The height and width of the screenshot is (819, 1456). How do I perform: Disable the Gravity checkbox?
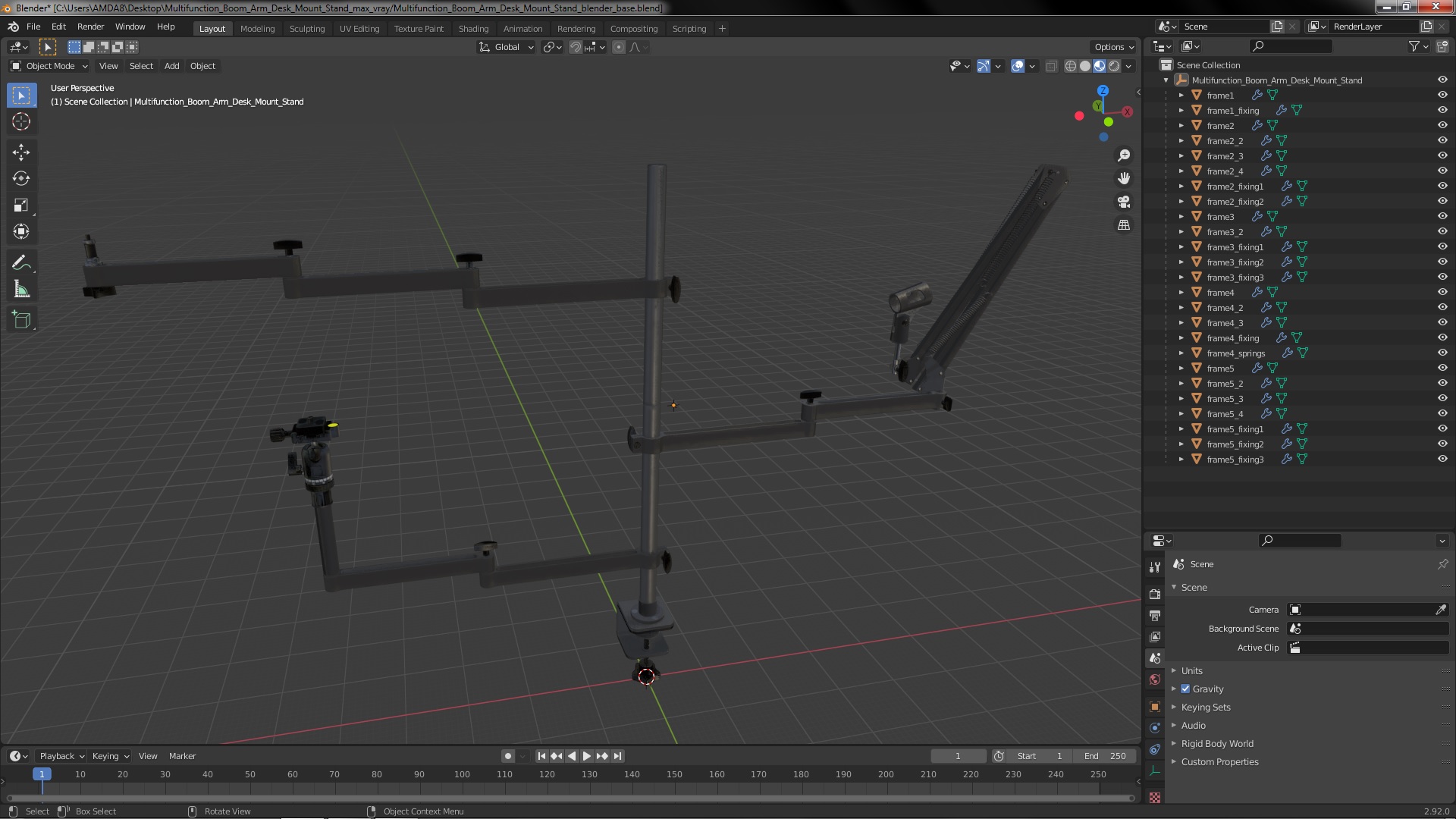click(x=1185, y=689)
